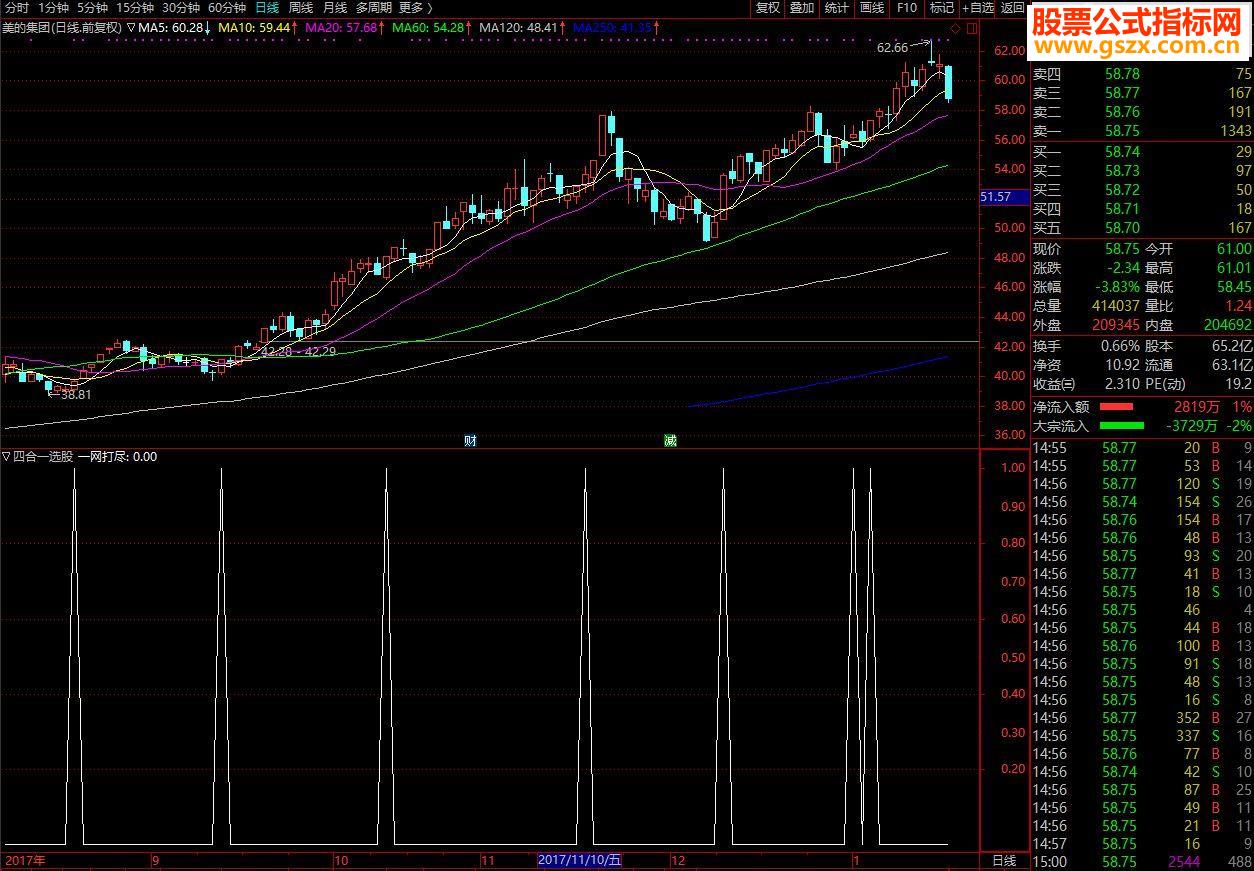The height and width of the screenshot is (871, 1254).
Task: Click the 一网打尽: 0.00 indicator value
Action: point(117,457)
